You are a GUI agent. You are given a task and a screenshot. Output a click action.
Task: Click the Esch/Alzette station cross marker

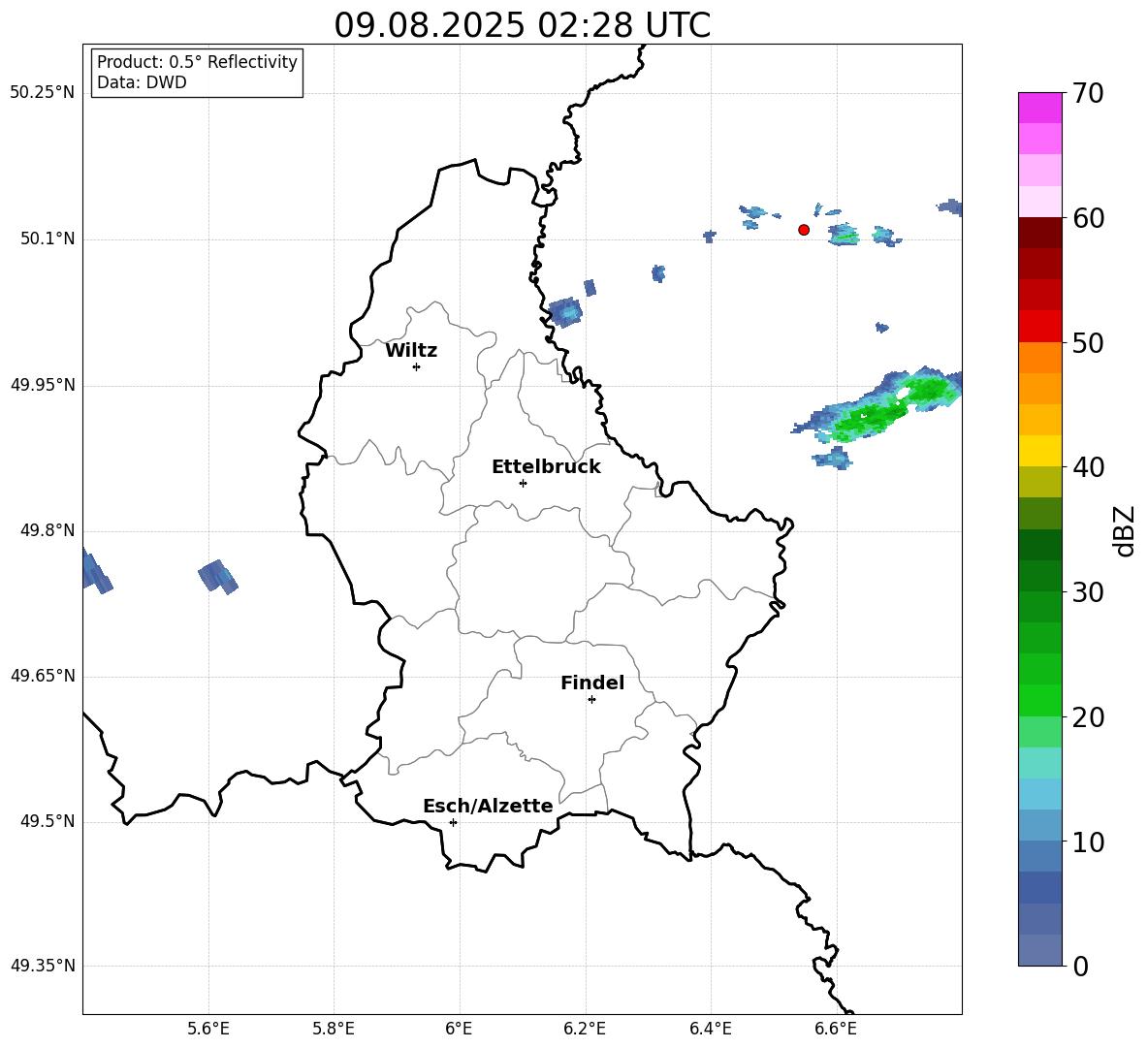453,822
